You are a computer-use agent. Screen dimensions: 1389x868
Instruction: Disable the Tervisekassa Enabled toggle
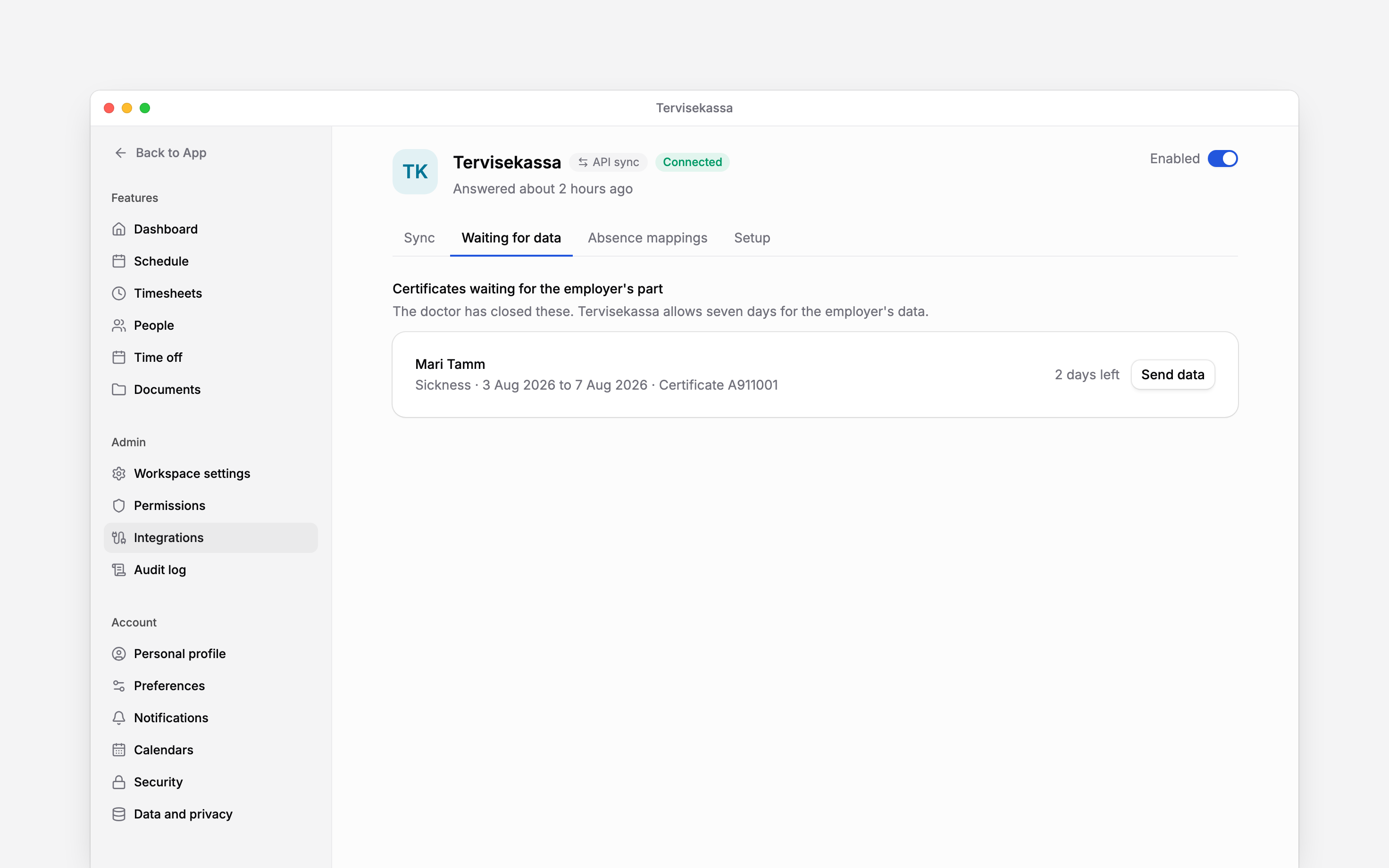(x=1222, y=159)
